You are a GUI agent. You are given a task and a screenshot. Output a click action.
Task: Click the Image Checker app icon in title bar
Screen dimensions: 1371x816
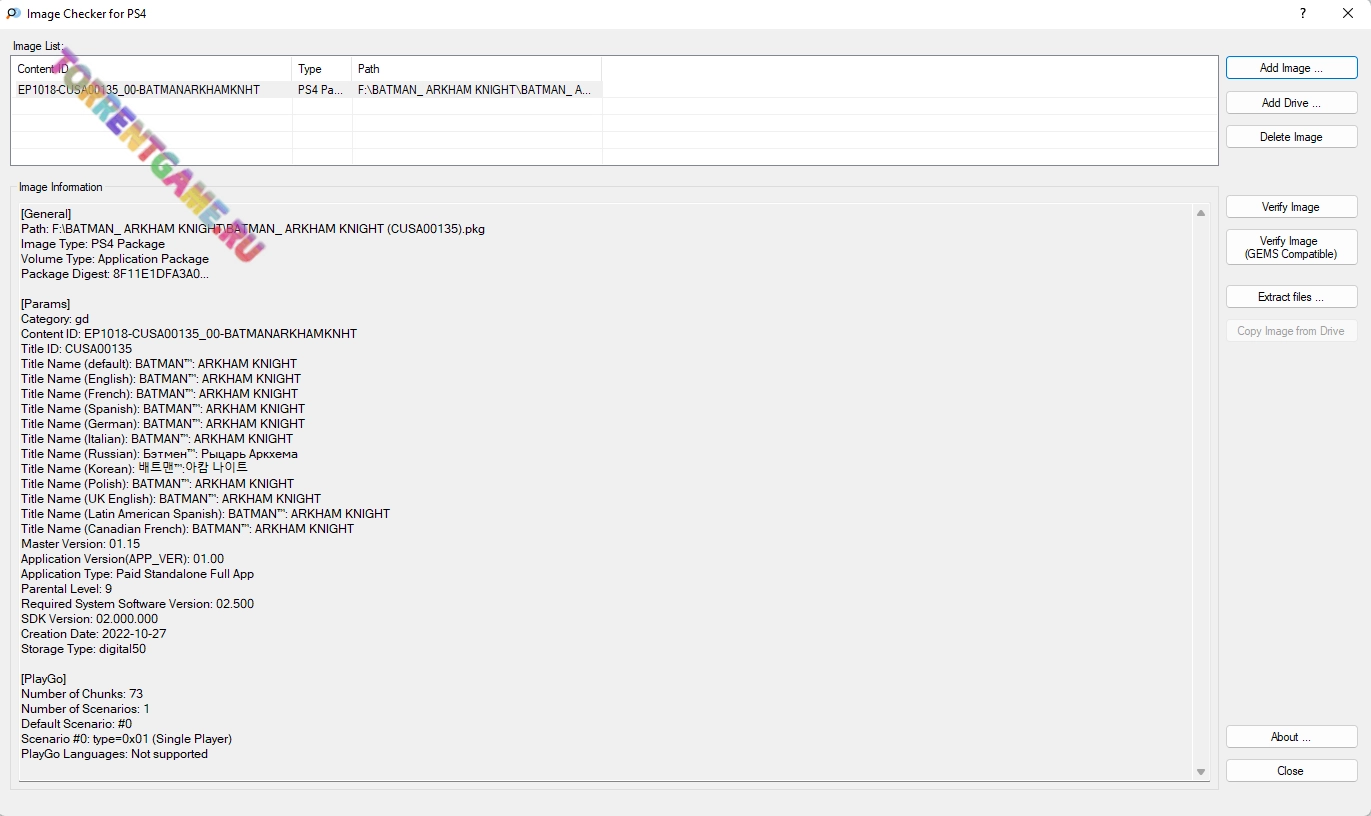click(14, 14)
